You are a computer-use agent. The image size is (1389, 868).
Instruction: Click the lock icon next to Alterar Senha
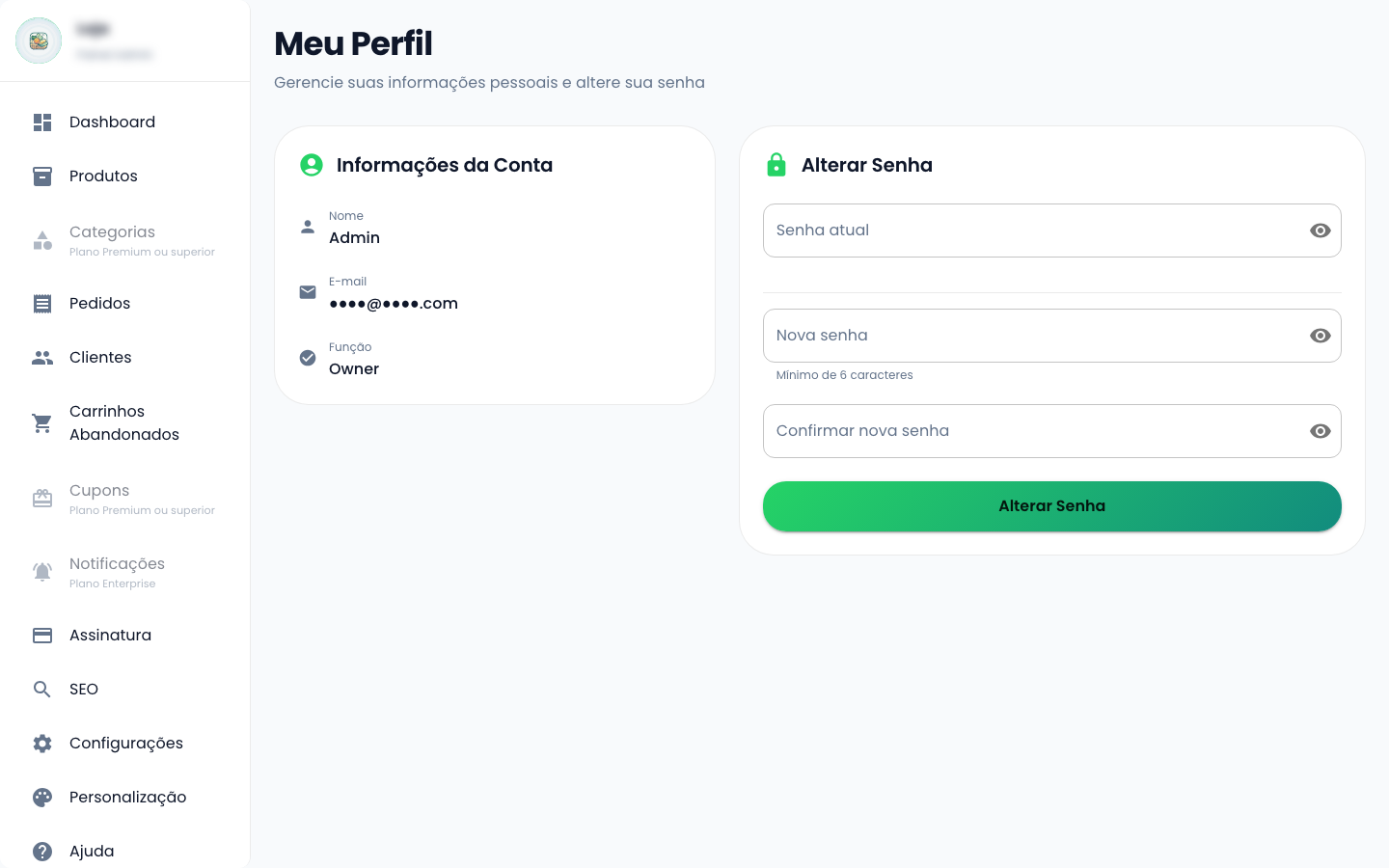(x=777, y=165)
